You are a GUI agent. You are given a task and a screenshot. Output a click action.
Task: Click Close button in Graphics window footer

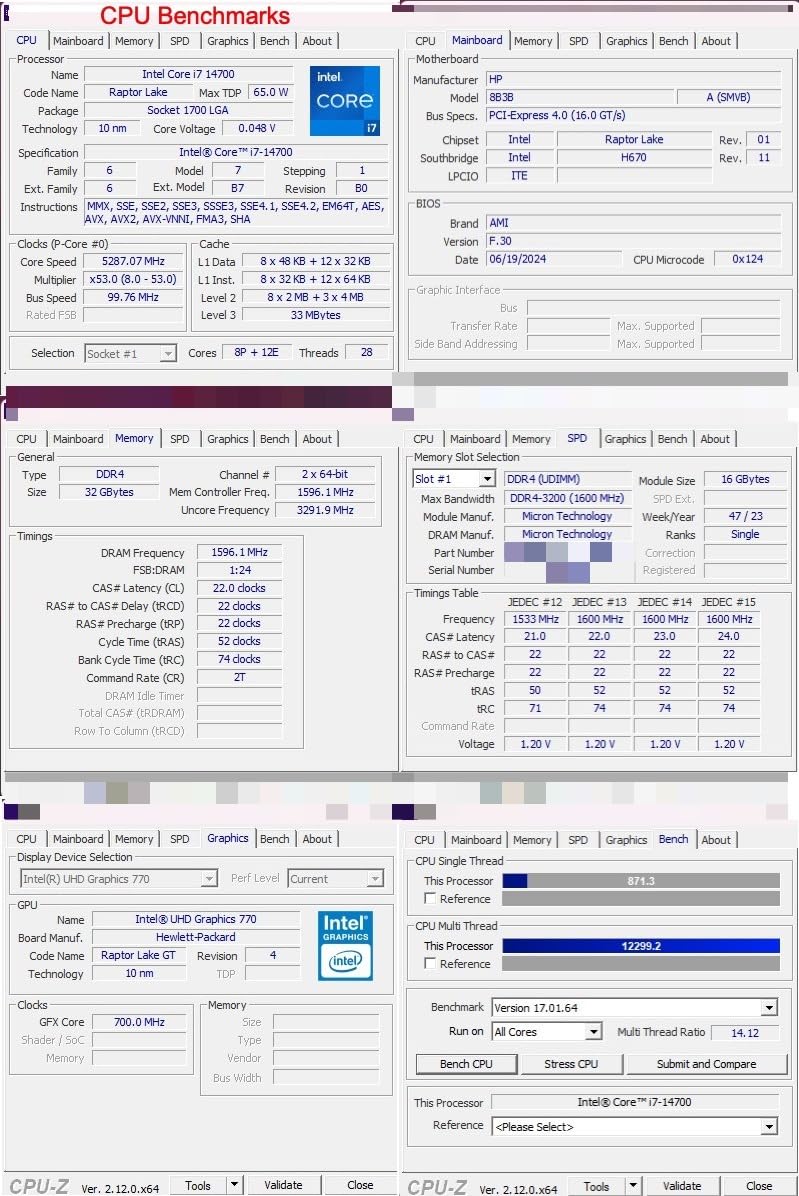[x=360, y=1185]
